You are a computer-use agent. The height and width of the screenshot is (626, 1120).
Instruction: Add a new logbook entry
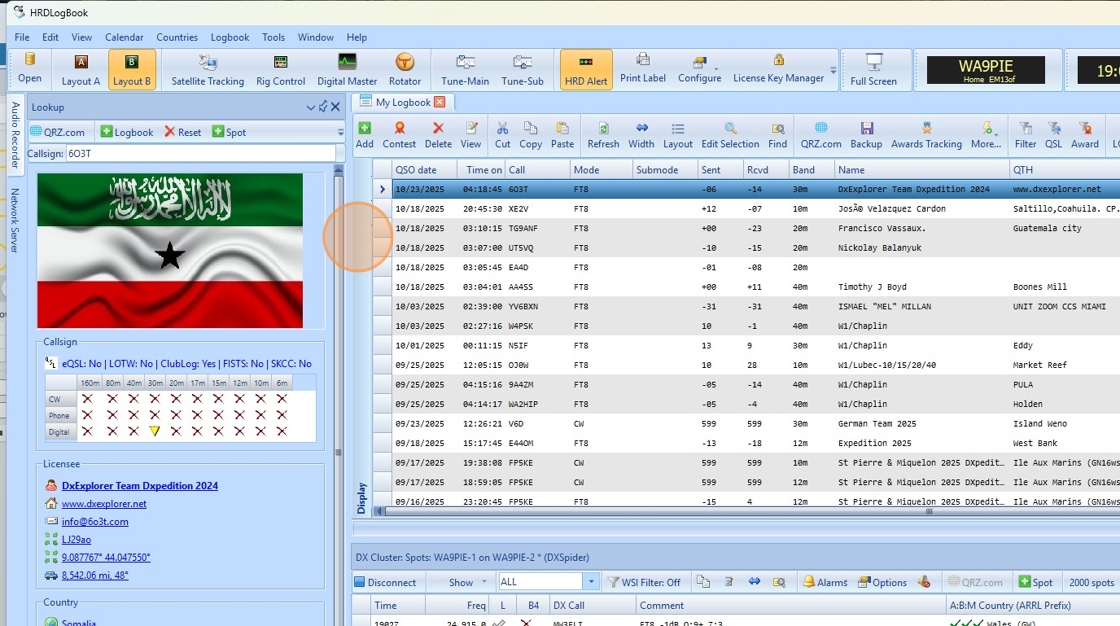point(365,135)
